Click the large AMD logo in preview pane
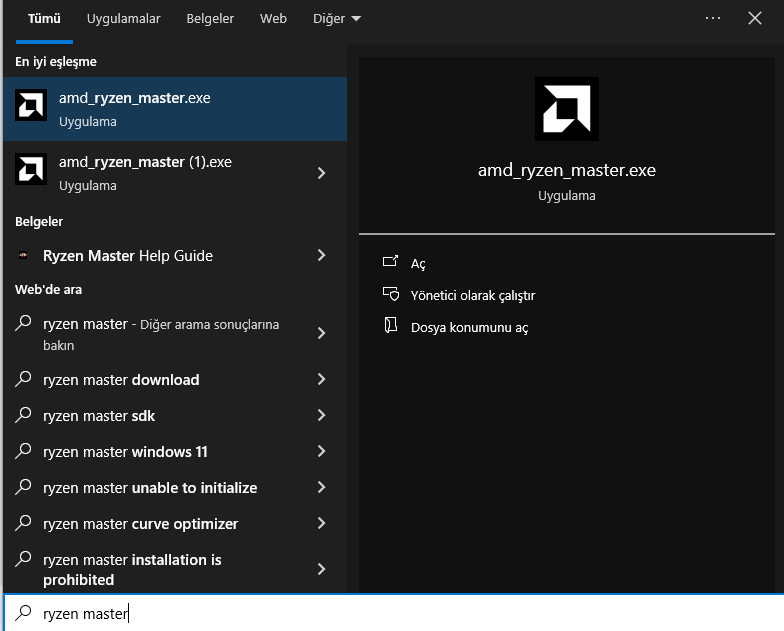Viewport: 784px width, 631px height. (567, 109)
